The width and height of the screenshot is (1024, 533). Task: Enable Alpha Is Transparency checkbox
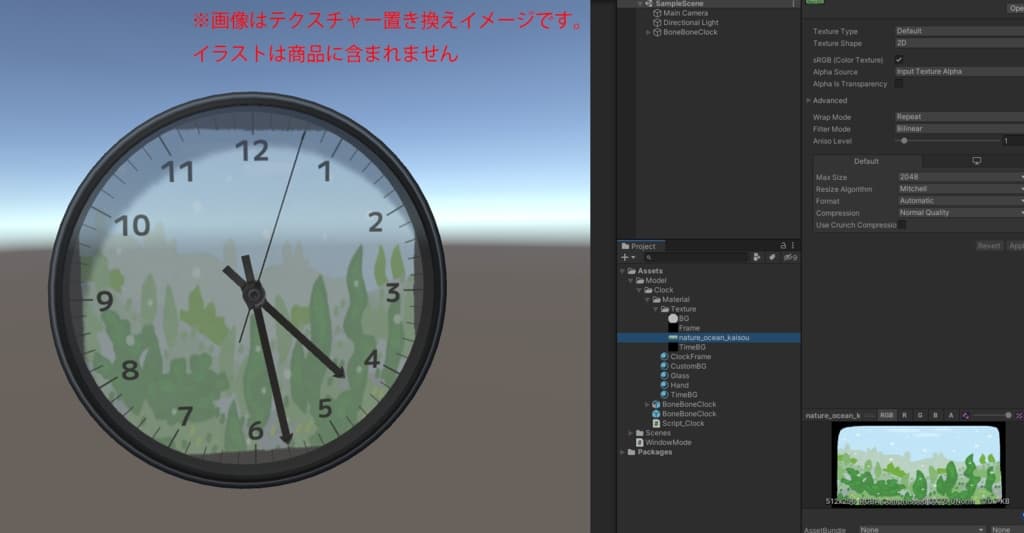899,84
